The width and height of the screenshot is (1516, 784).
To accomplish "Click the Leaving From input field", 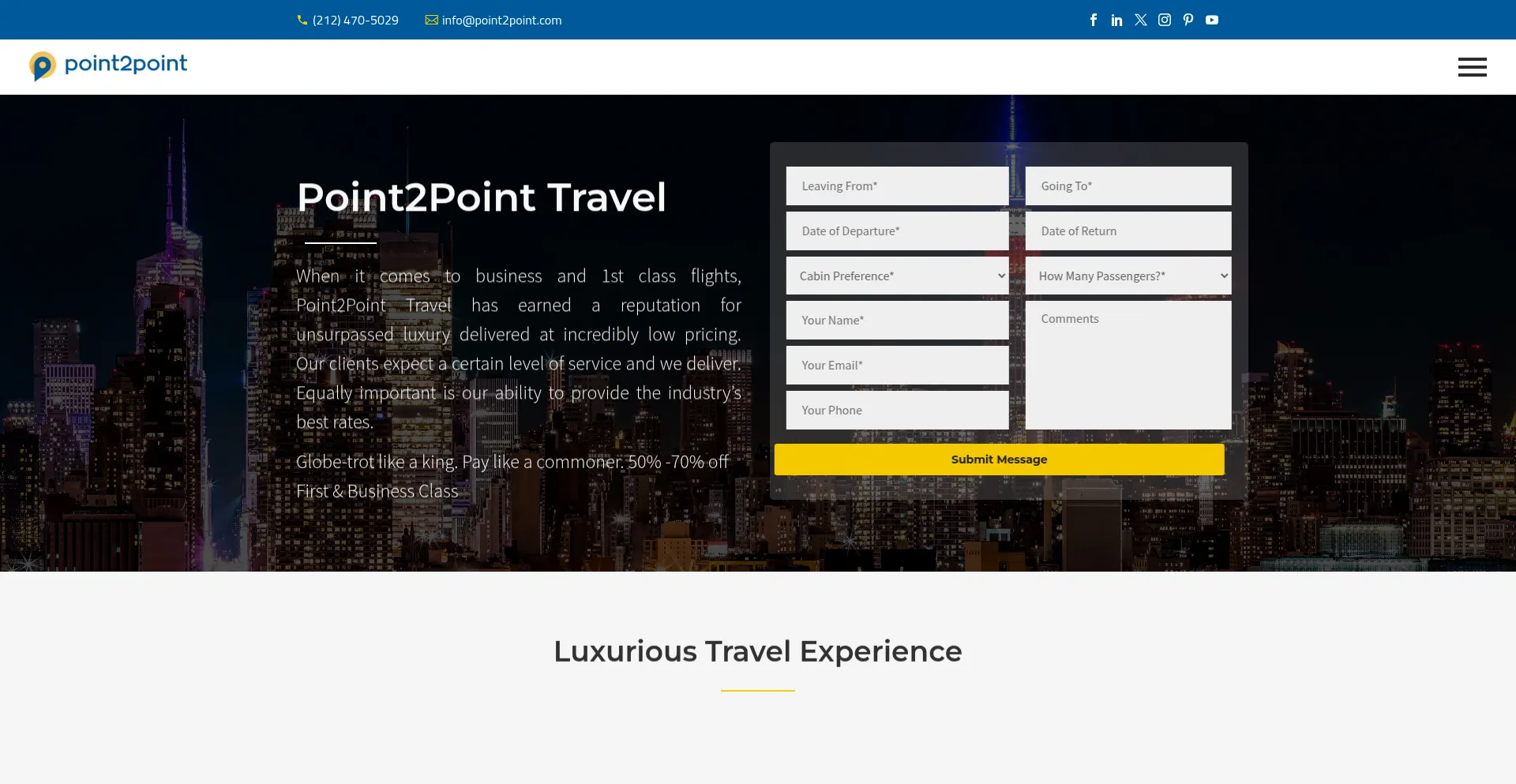I will (896, 186).
